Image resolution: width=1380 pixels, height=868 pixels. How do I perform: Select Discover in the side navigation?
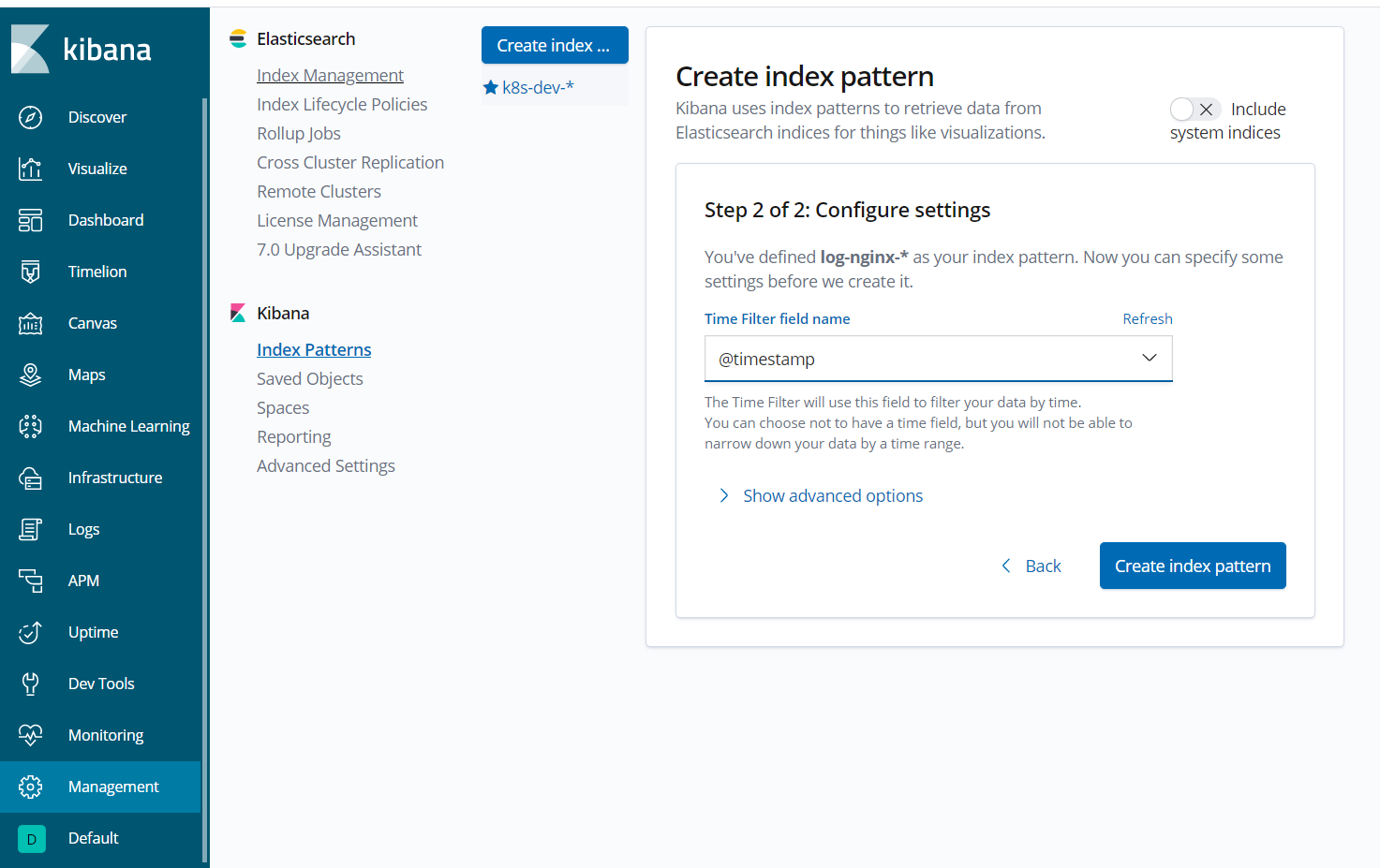97,117
